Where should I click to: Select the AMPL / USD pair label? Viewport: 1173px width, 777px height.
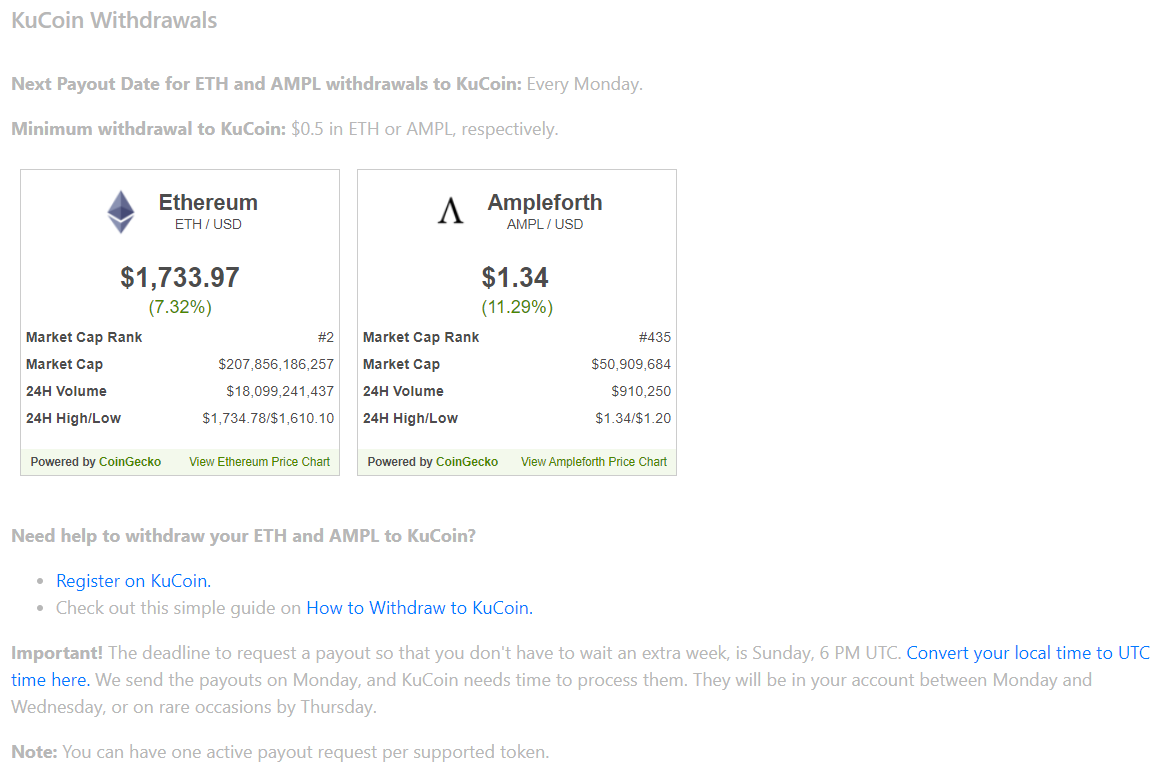tap(545, 224)
